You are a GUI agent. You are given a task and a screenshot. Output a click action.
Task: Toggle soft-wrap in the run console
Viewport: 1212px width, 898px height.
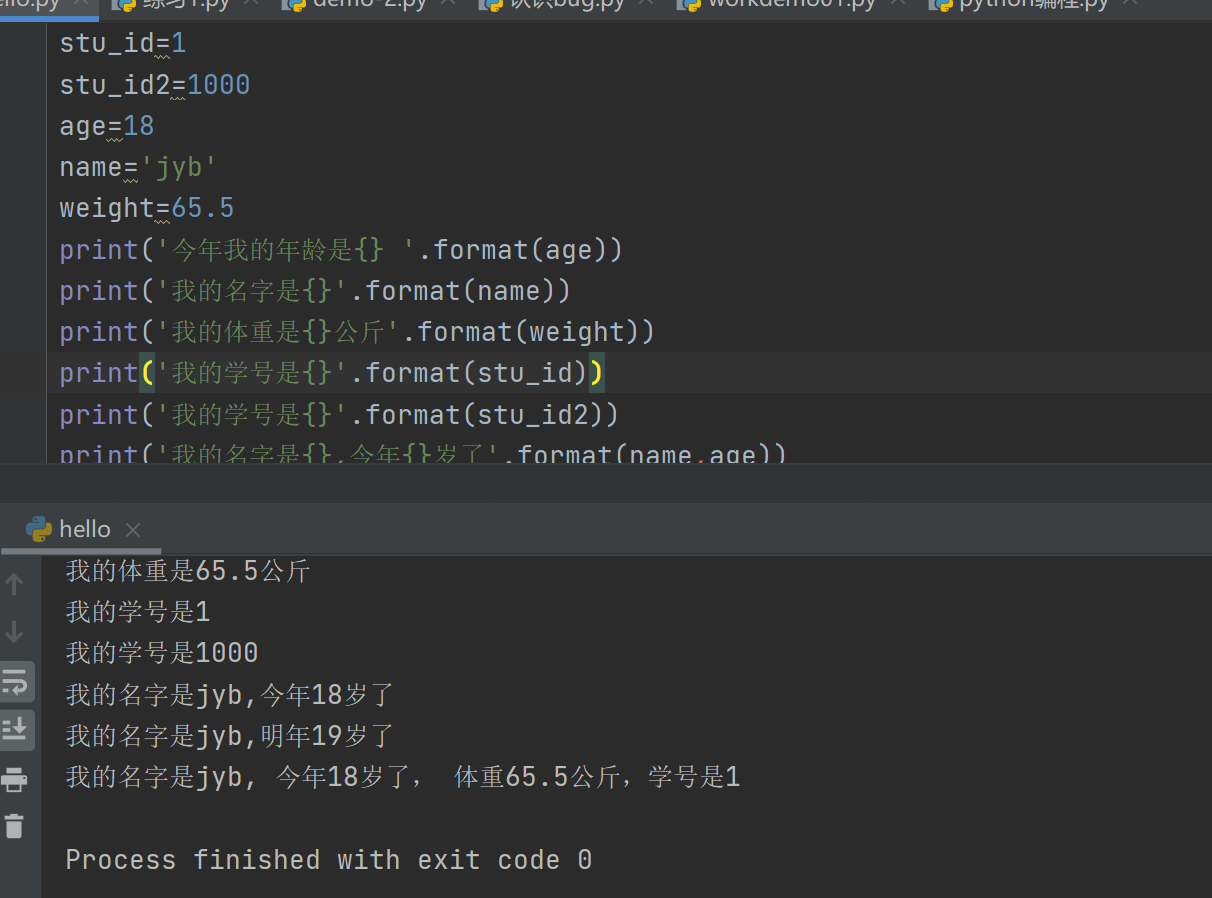click(x=15, y=682)
